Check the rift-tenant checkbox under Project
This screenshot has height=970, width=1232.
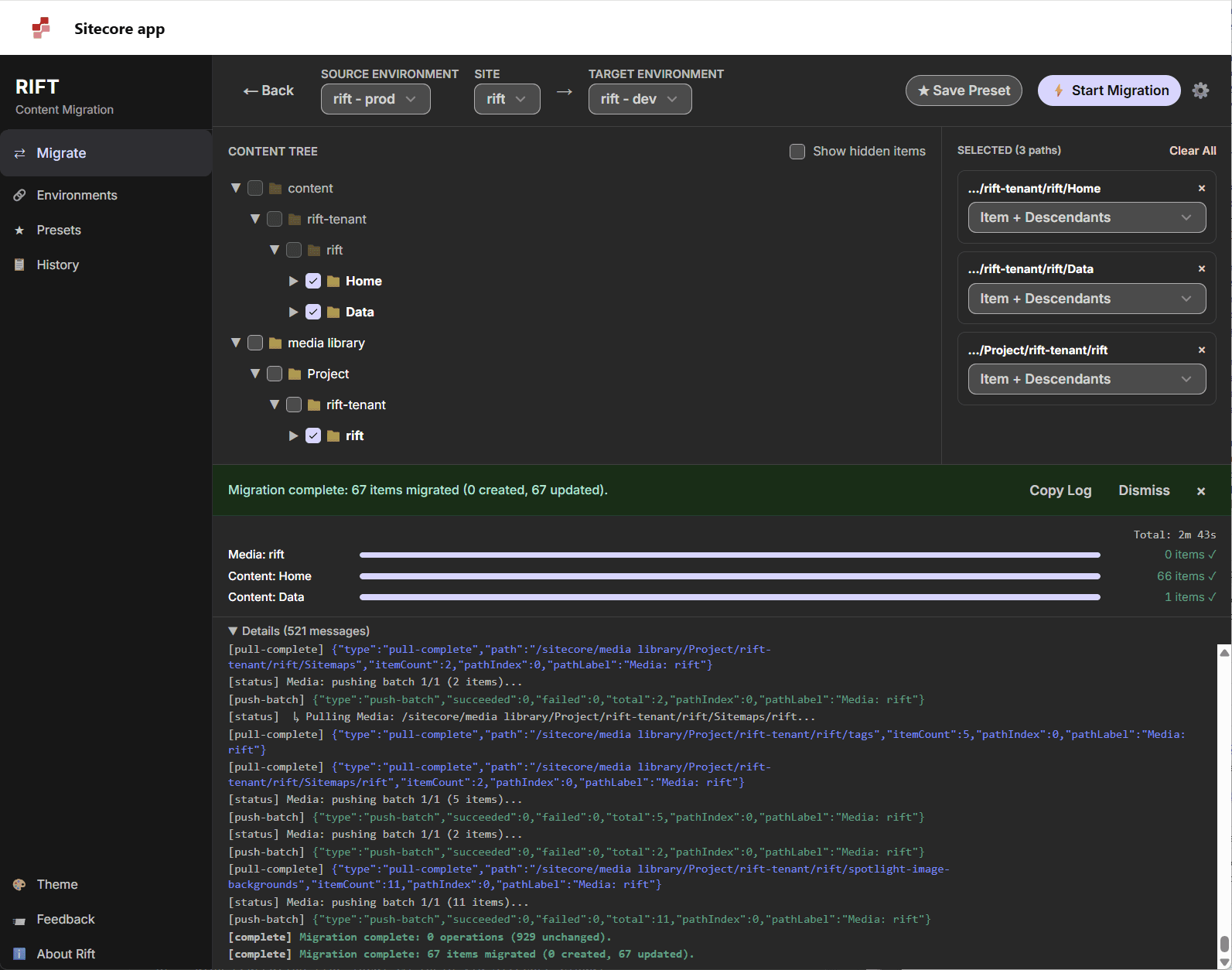pos(294,405)
